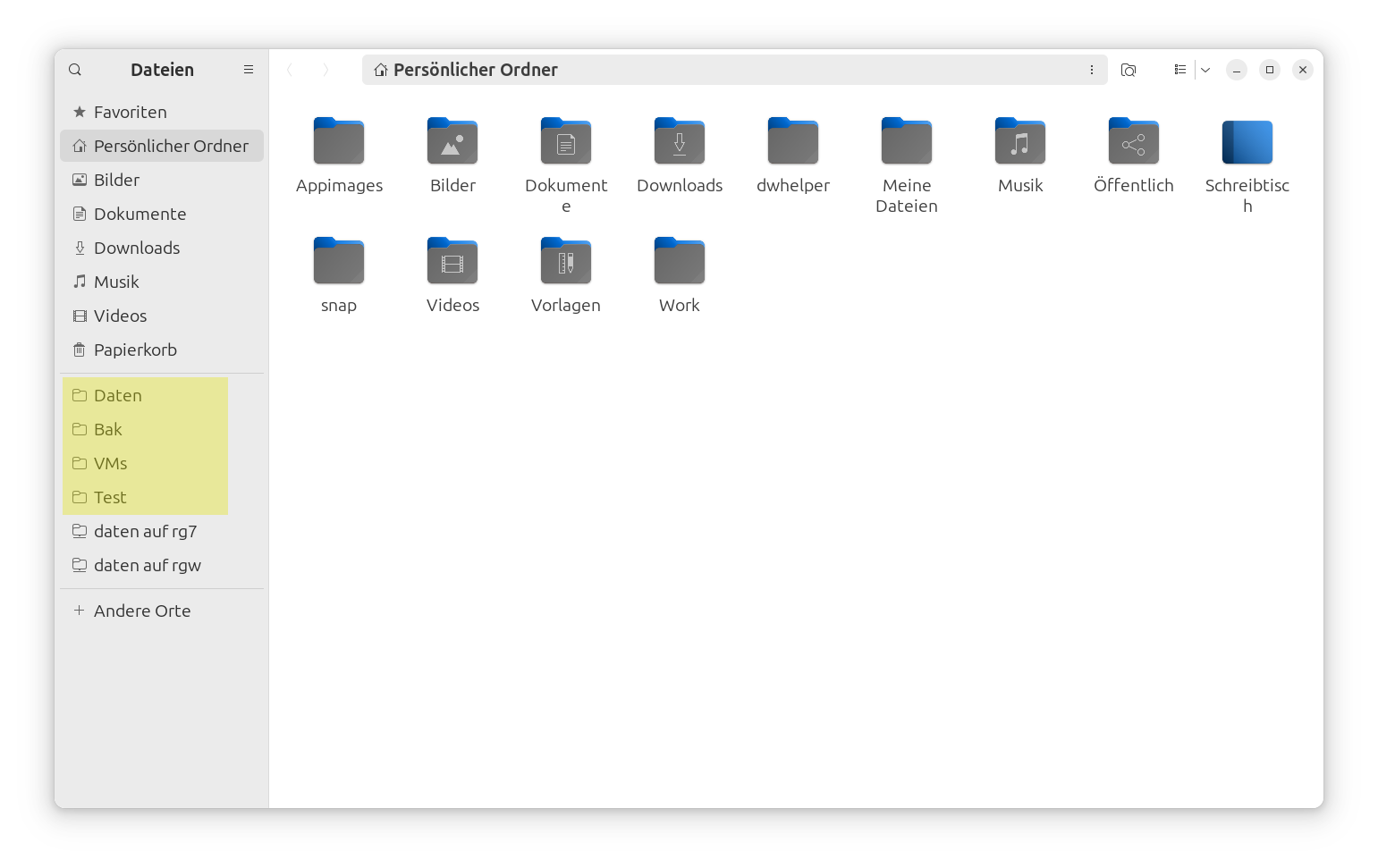Open Dokumente in the sidebar
The height and width of the screenshot is (868, 1378).
[x=162, y=214]
